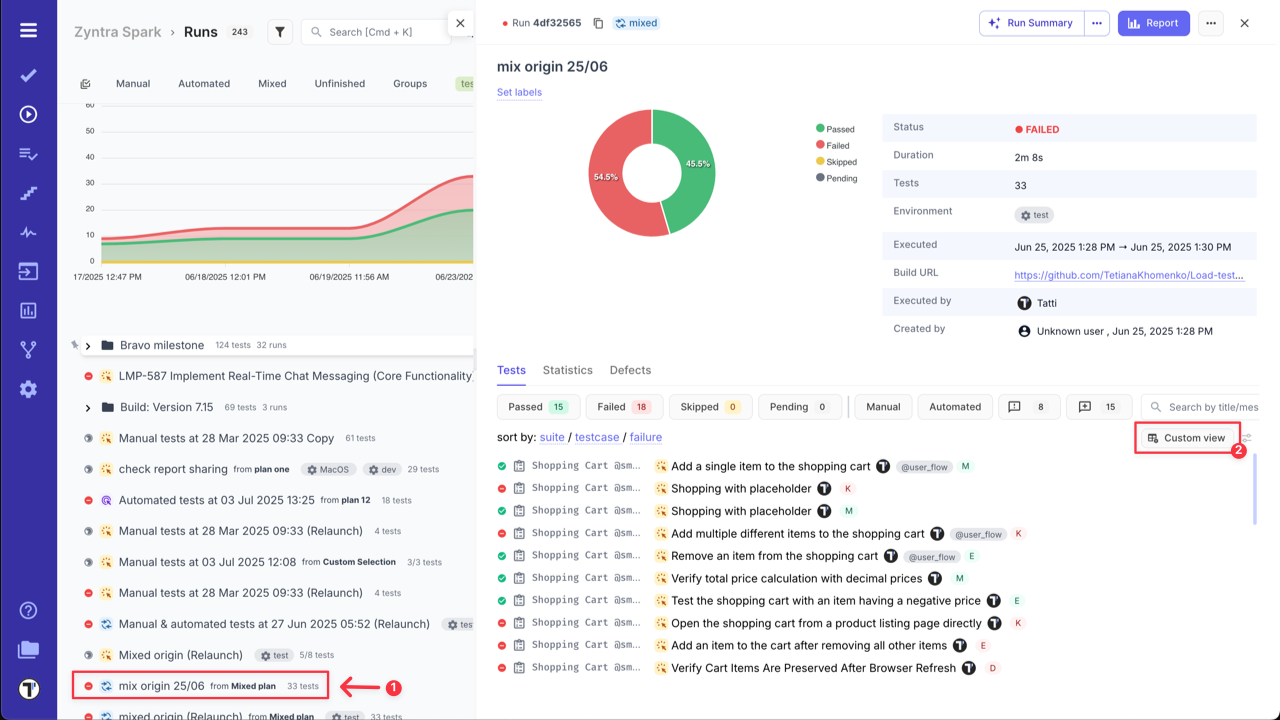Click the Help question-mark icon in the sidebar
This screenshot has height=720, width=1280.
[28, 609]
